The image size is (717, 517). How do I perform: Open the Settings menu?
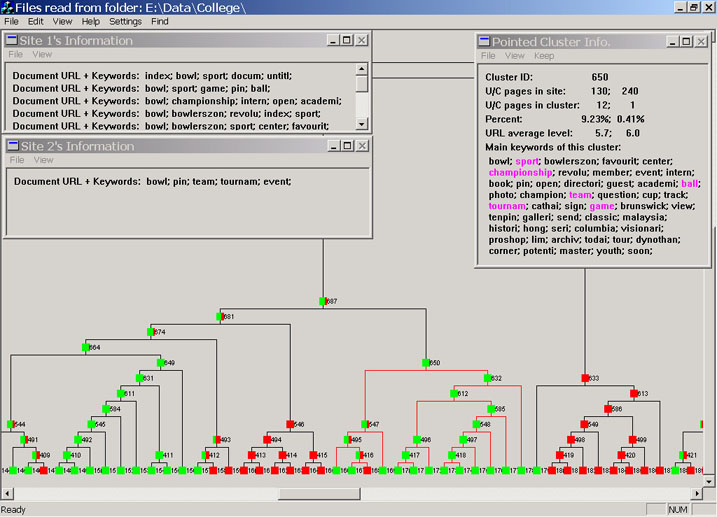125,21
